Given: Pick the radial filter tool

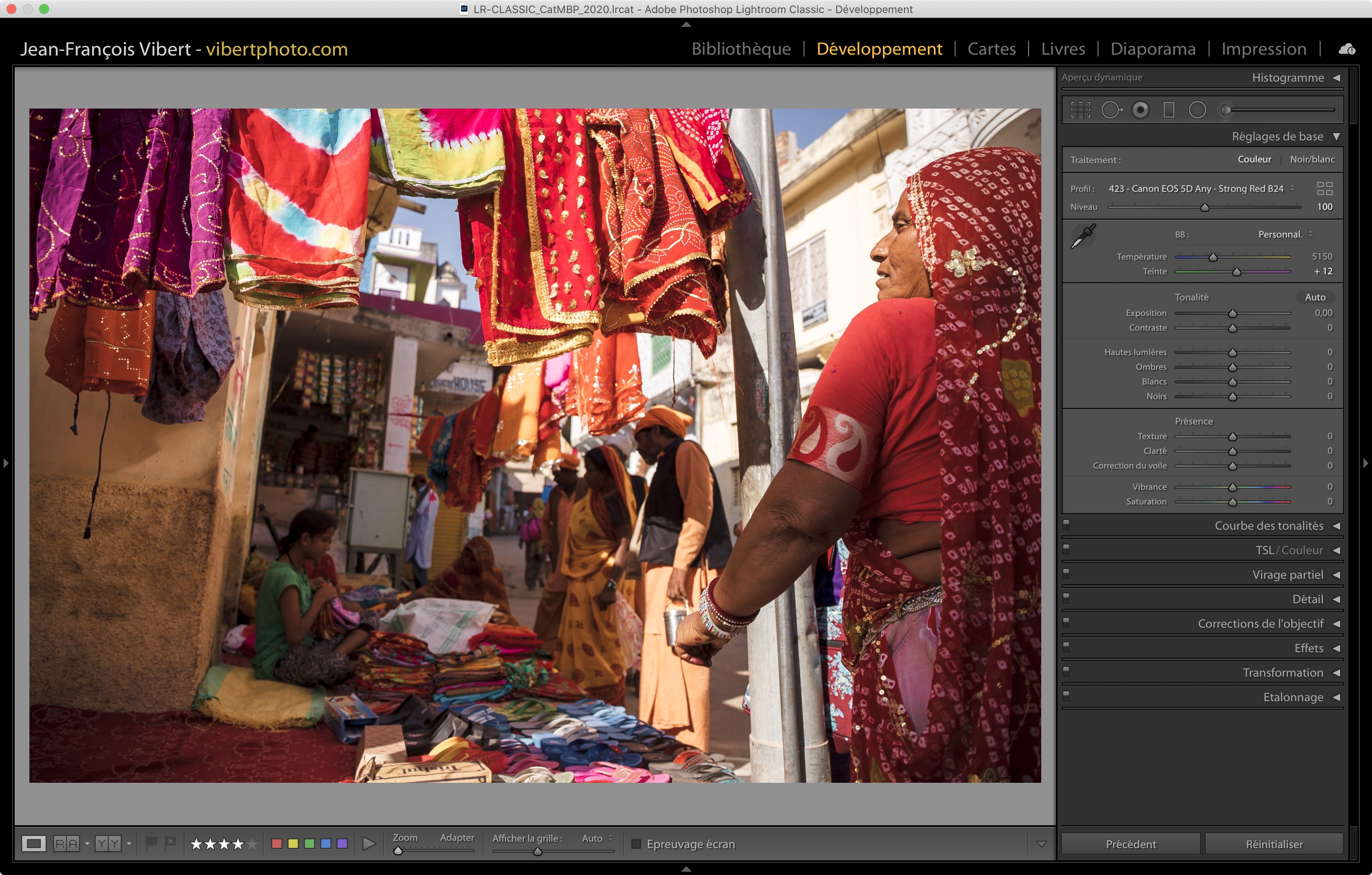Looking at the screenshot, I should click(x=1197, y=110).
